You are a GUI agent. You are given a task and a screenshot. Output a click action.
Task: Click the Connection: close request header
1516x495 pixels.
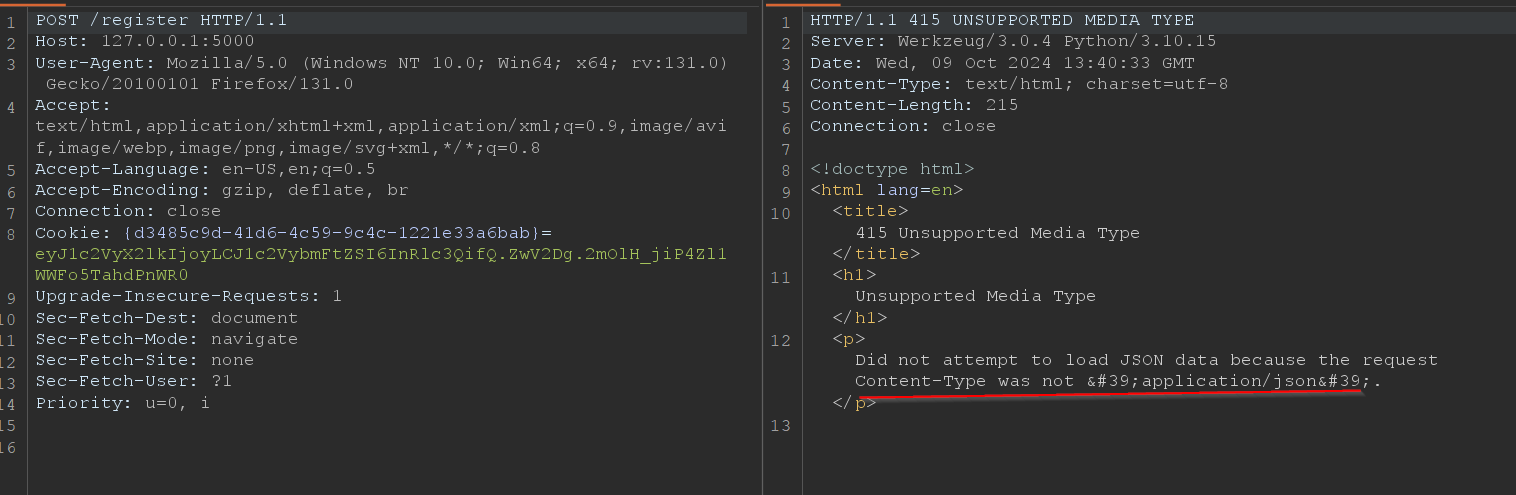tap(128, 211)
